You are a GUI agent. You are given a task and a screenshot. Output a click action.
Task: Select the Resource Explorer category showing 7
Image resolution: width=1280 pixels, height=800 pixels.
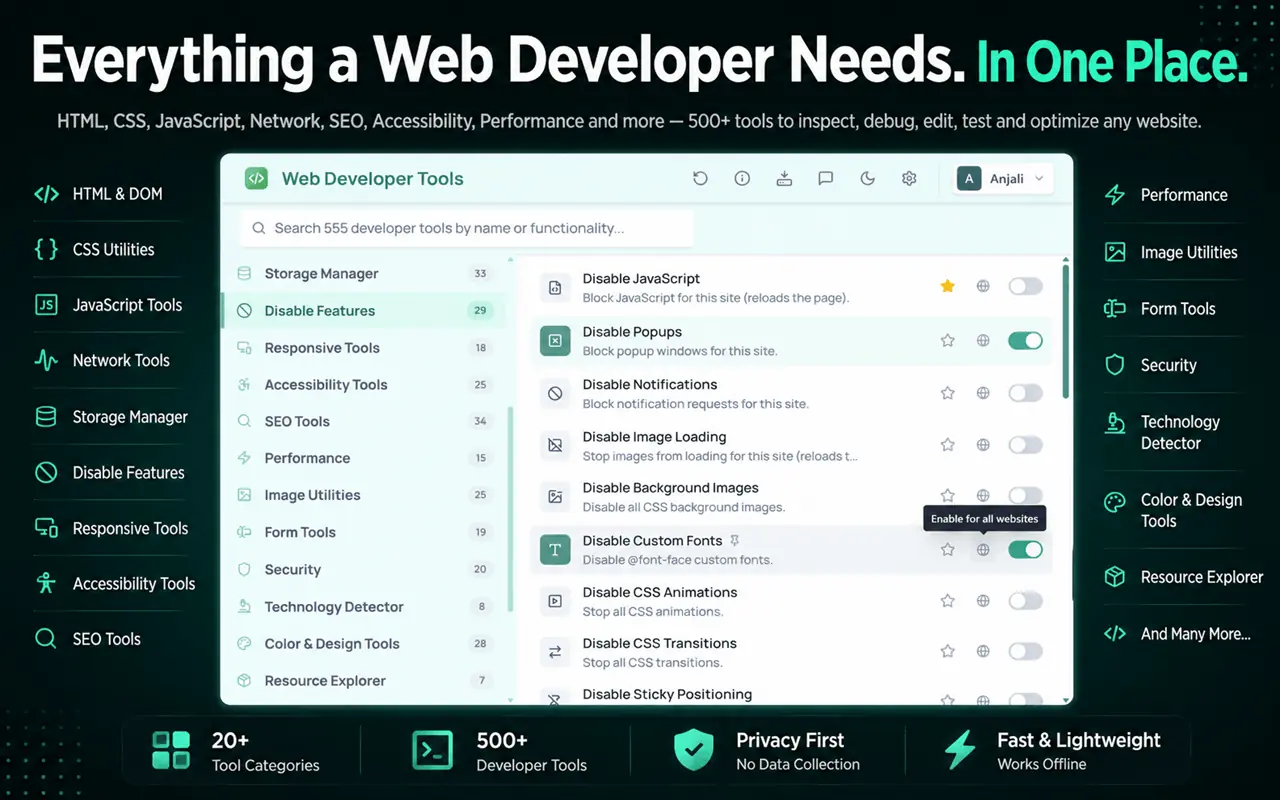coord(364,681)
